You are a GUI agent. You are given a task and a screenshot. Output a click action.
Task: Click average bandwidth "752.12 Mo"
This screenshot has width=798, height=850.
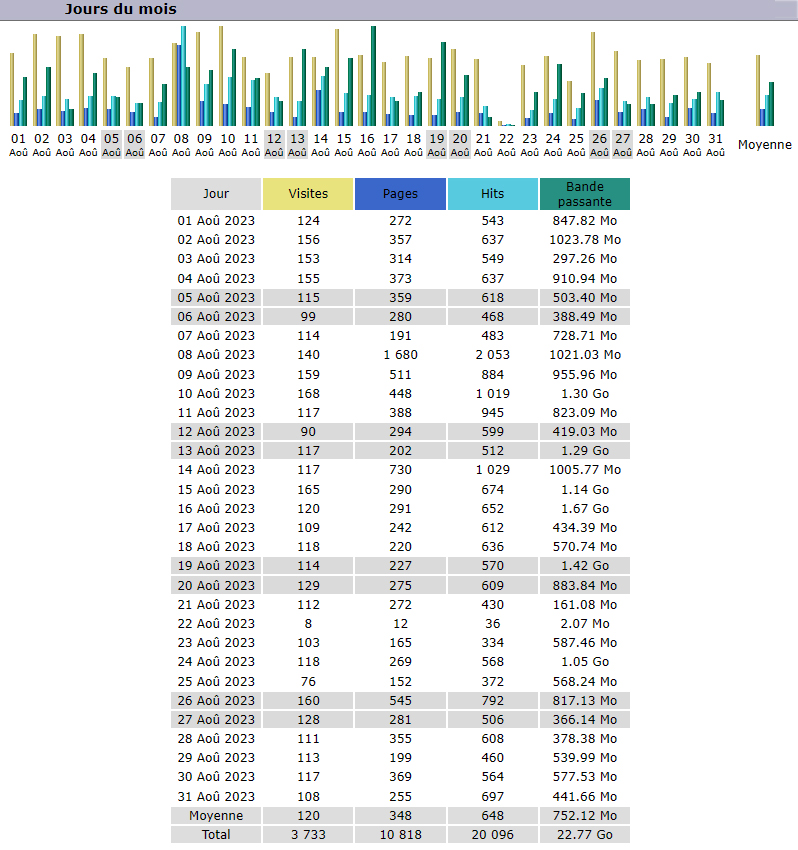(x=585, y=815)
